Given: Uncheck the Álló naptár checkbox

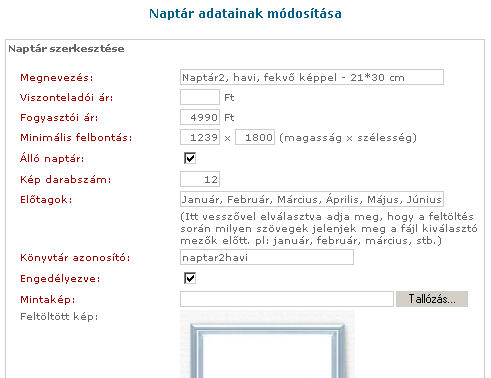Looking at the screenshot, I should click(190, 158).
